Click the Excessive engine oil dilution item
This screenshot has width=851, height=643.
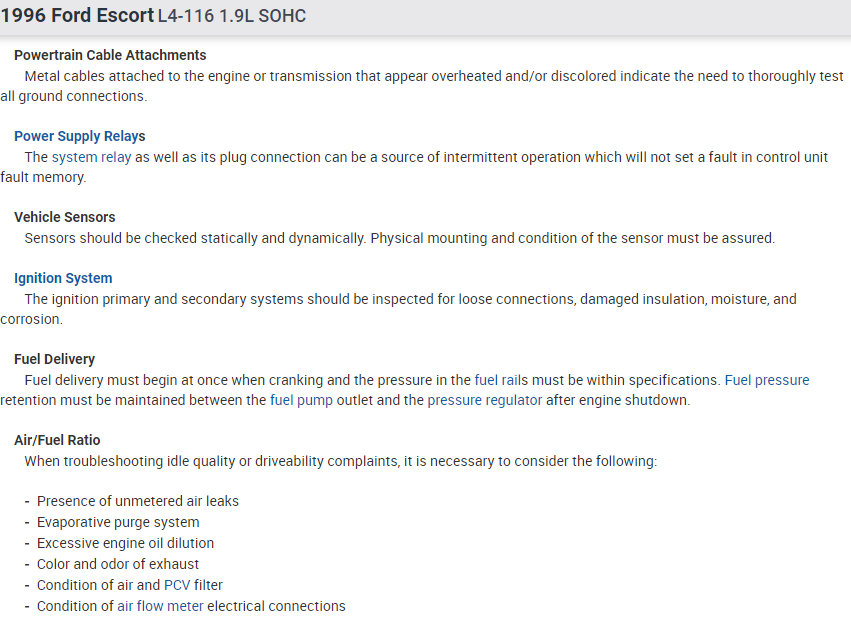click(x=125, y=543)
